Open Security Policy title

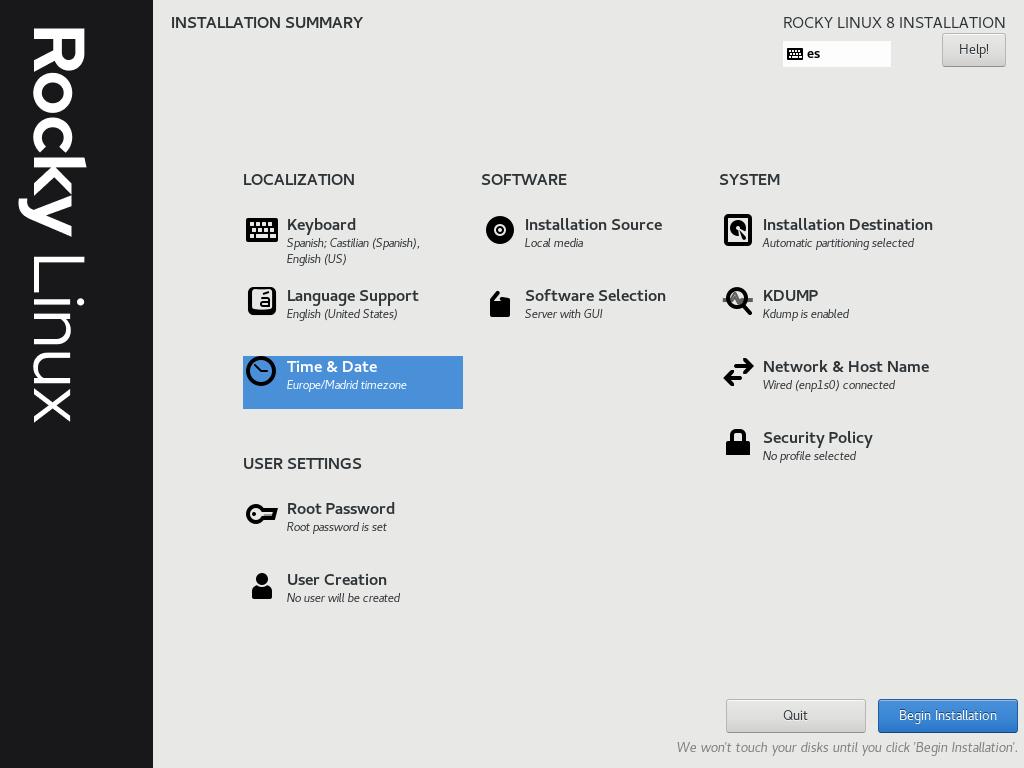(x=818, y=438)
